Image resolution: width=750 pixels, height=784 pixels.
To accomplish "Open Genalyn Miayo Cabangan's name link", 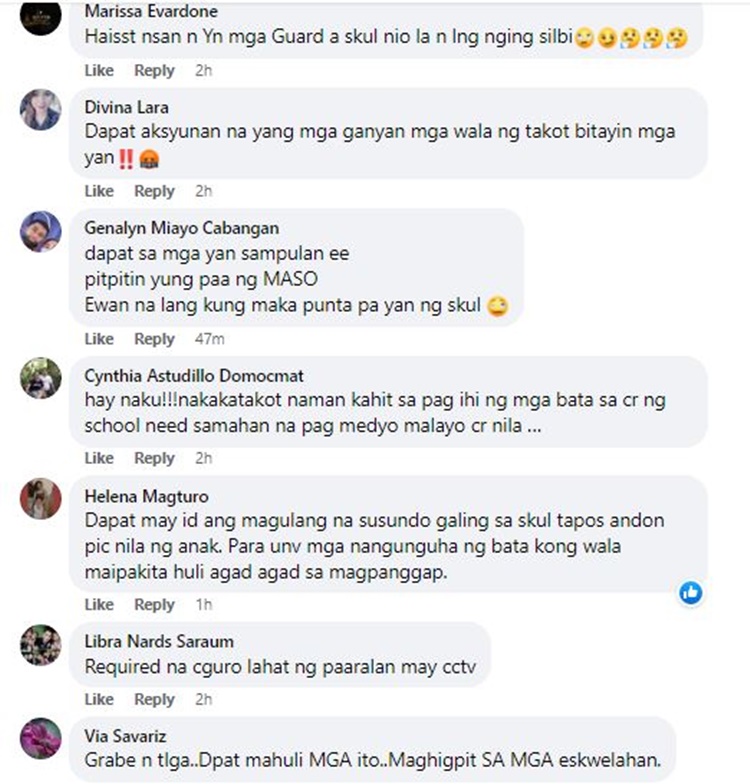I will (182, 228).
